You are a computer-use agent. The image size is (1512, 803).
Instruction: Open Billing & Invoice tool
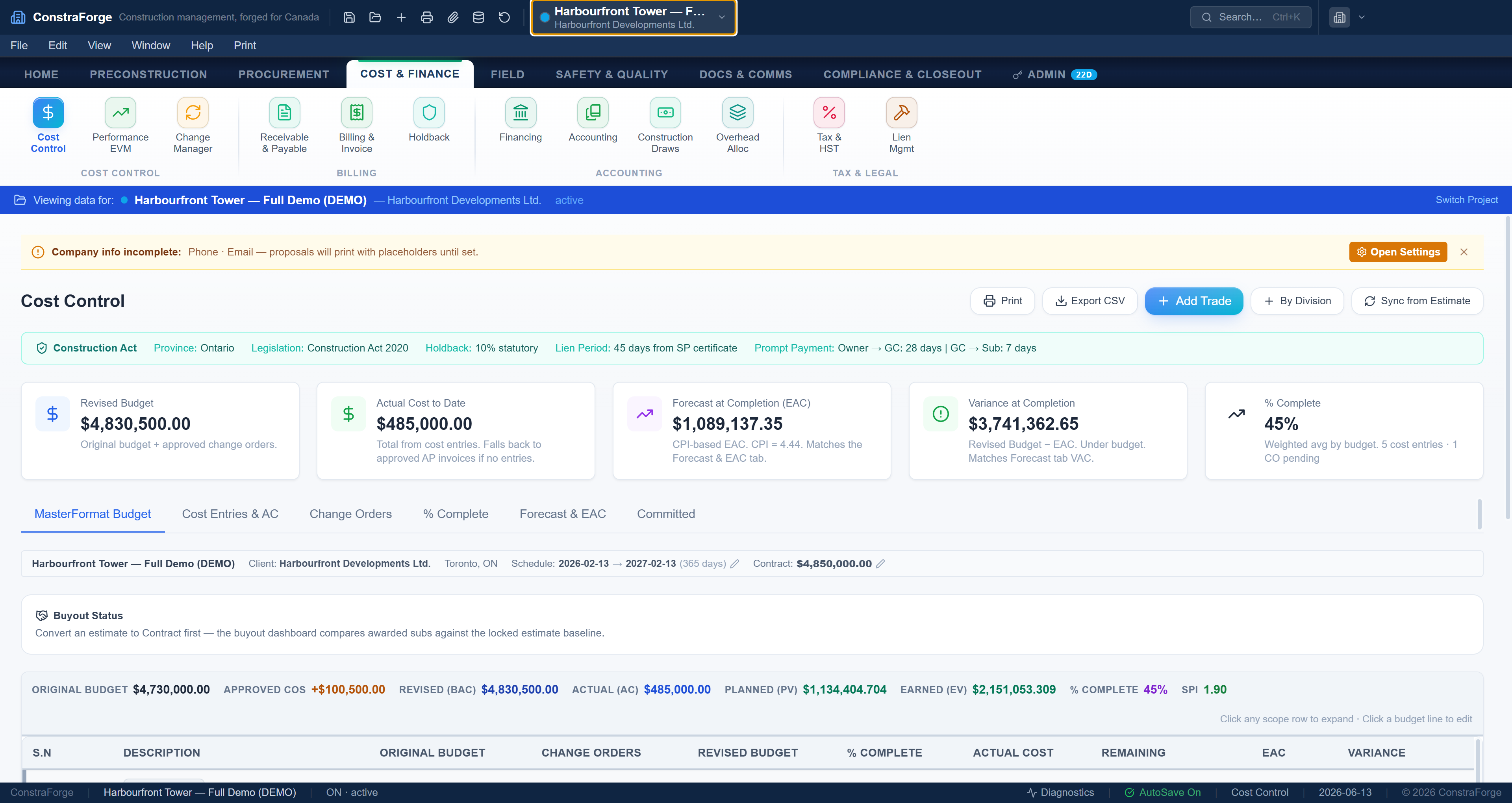point(356,125)
